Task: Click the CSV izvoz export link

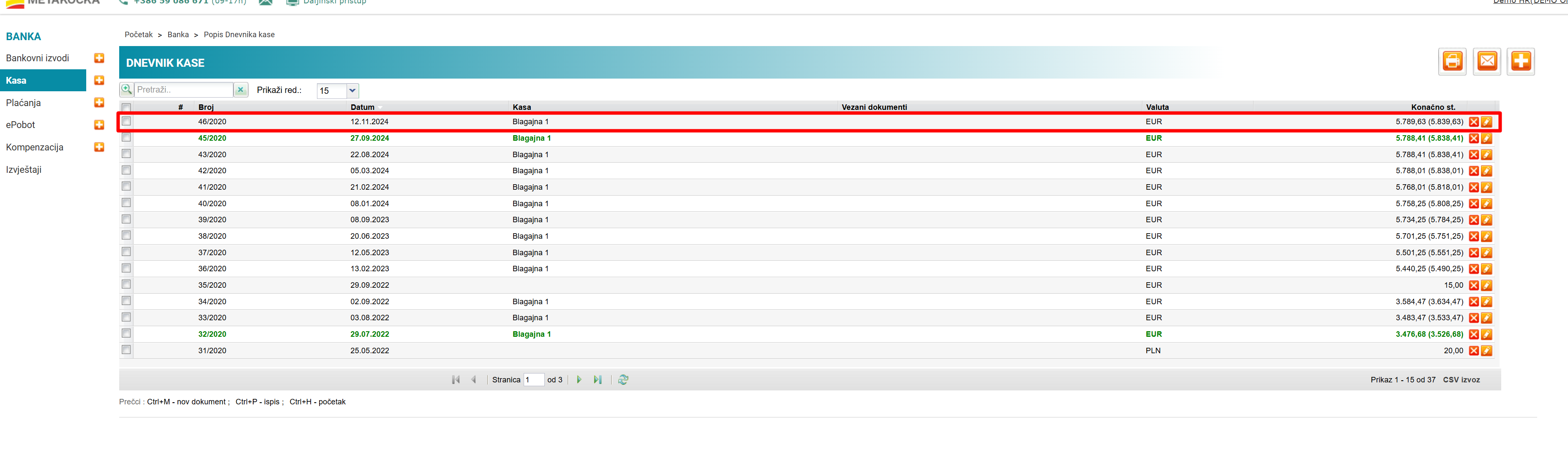Action: 1461,379
